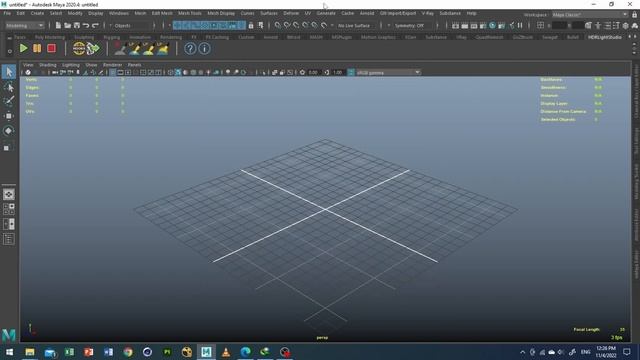Viewport: 640px width, 360px height.
Task: Click the pause Viewport 2.0 icon in status line
Action: click(520, 25)
